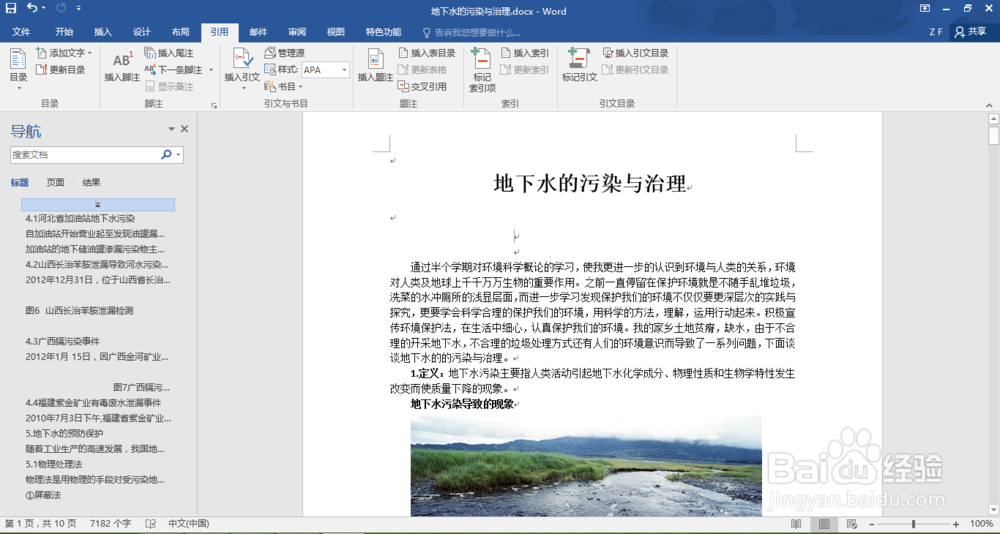The height and width of the screenshot is (534, 1000).
Task: Click the Save icon in quick access toolbar
Action: 11,8
